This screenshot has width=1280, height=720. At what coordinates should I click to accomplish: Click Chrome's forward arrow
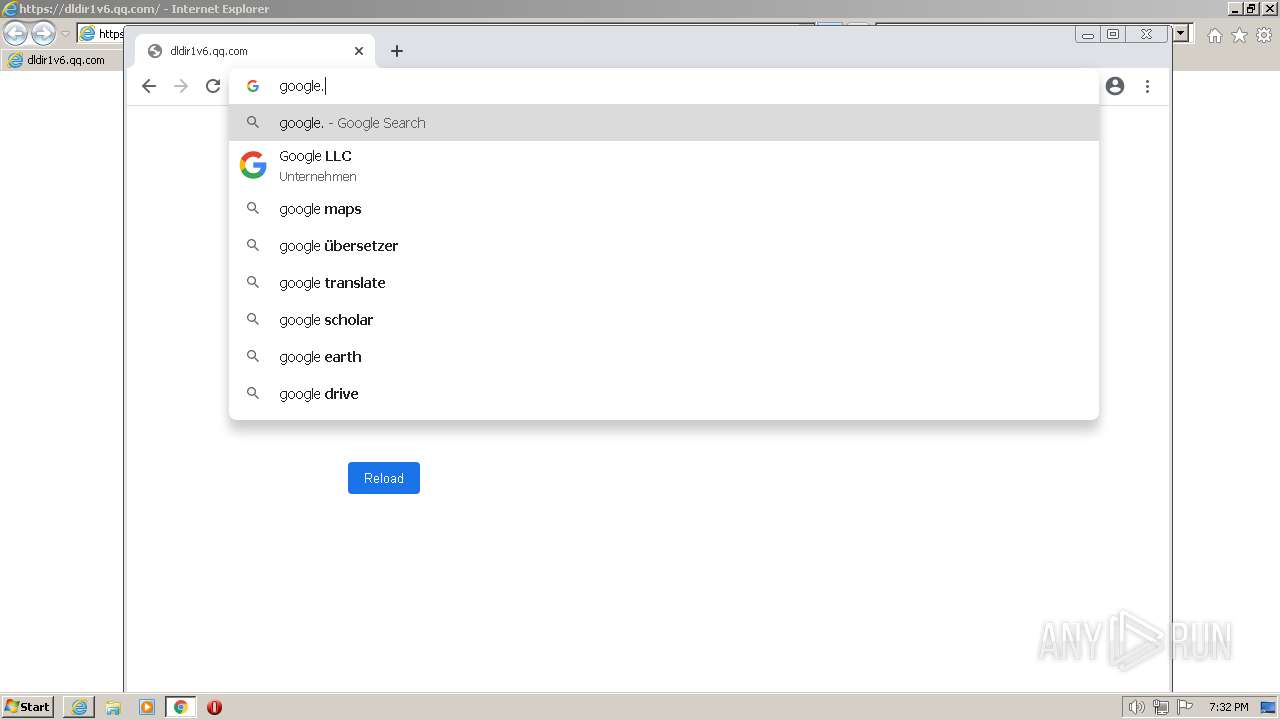pos(181,86)
